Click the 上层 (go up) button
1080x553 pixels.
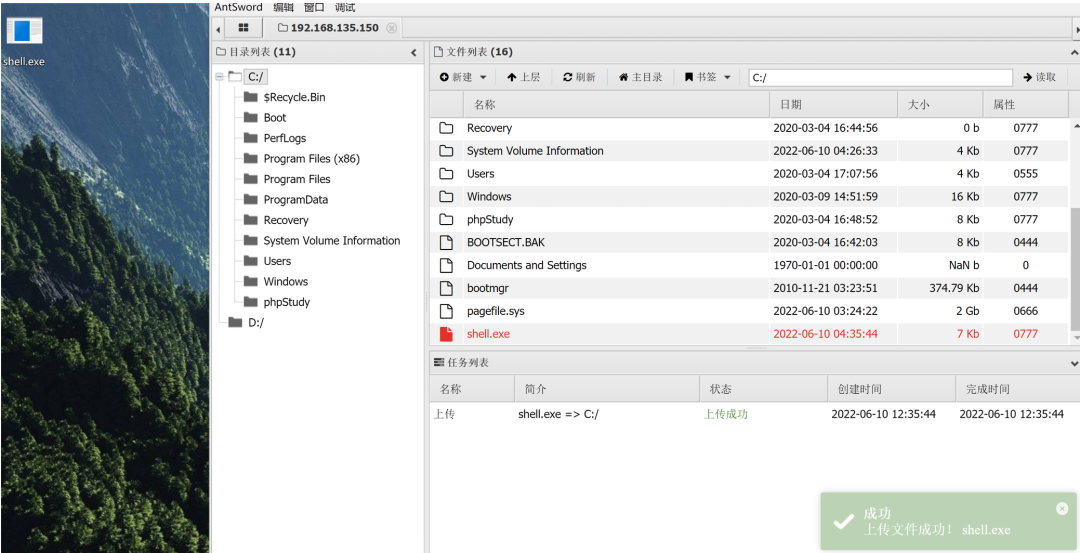(523, 77)
